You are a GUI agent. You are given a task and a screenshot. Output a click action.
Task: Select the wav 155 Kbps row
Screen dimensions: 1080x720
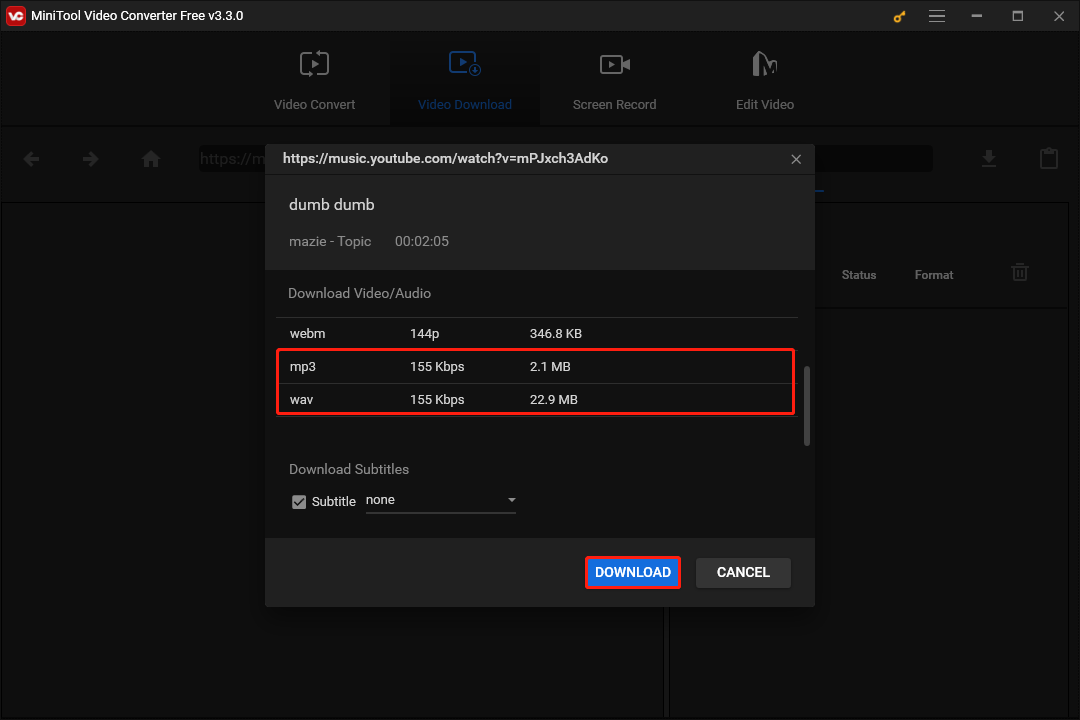click(536, 400)
